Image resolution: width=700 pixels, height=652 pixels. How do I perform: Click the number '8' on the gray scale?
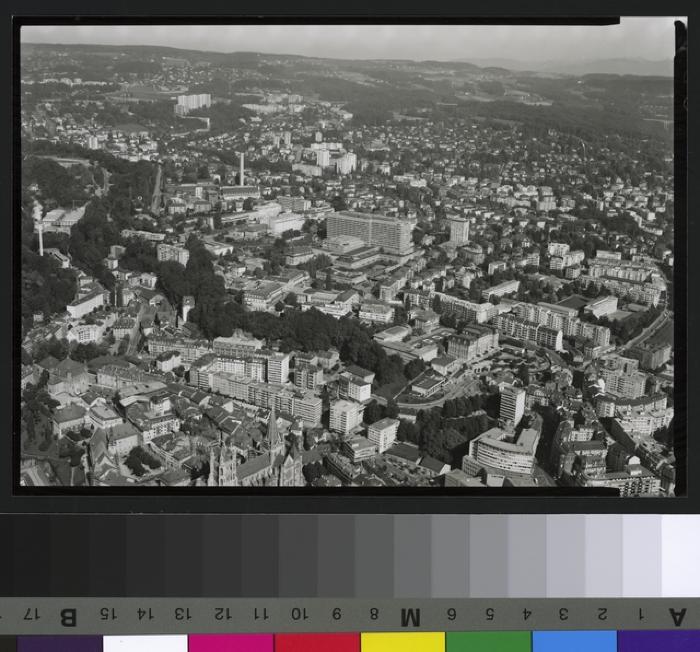pos(374,614)
